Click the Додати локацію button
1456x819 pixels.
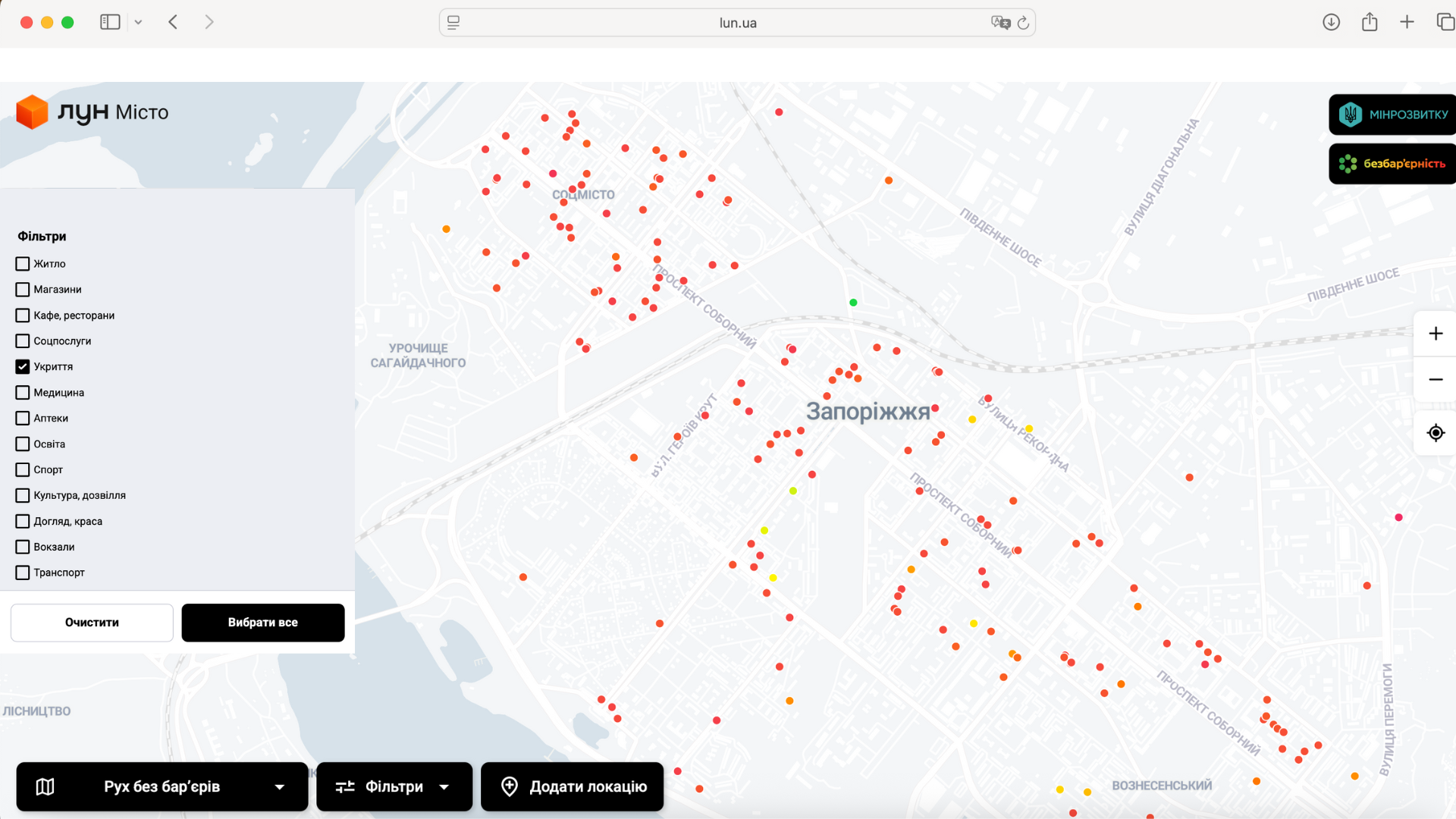[x=573, y=787]
